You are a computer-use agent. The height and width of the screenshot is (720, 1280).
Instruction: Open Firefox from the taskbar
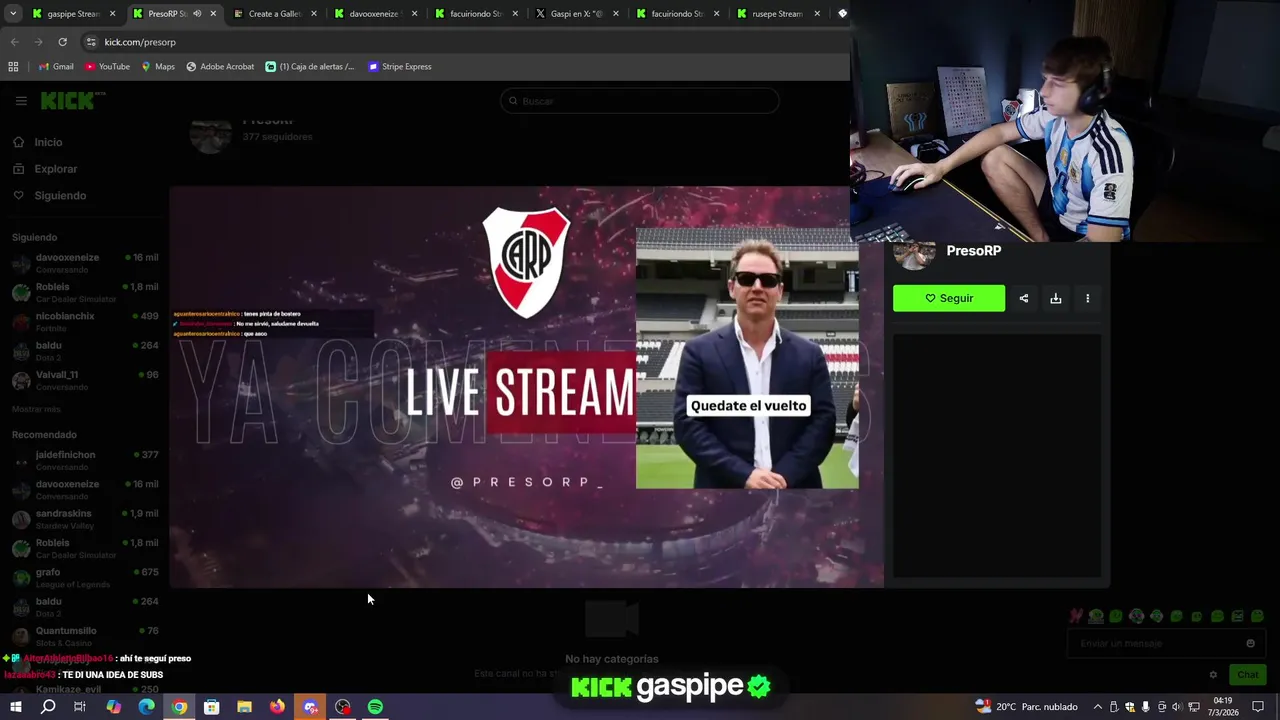coord(277,707)
